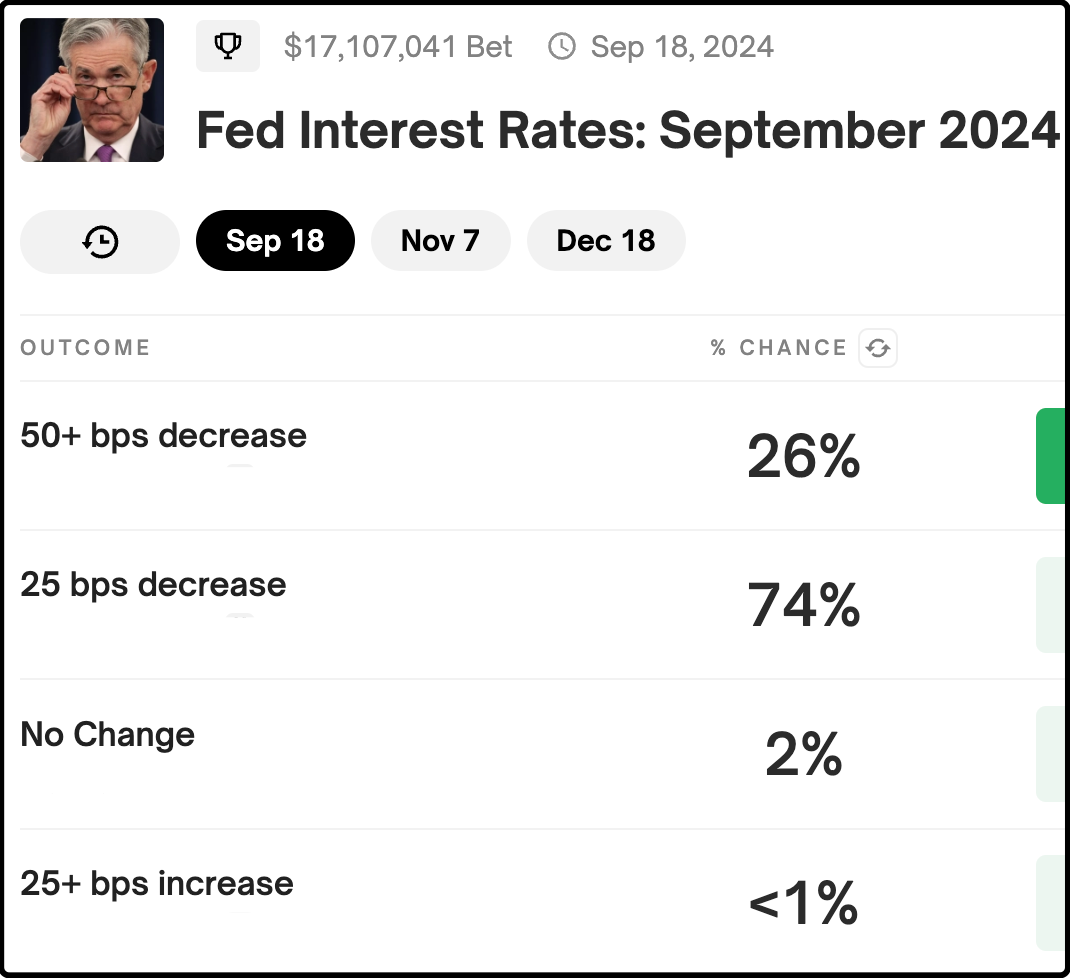
Task: Switch to the Nov 7 tab
Action: 440,240
